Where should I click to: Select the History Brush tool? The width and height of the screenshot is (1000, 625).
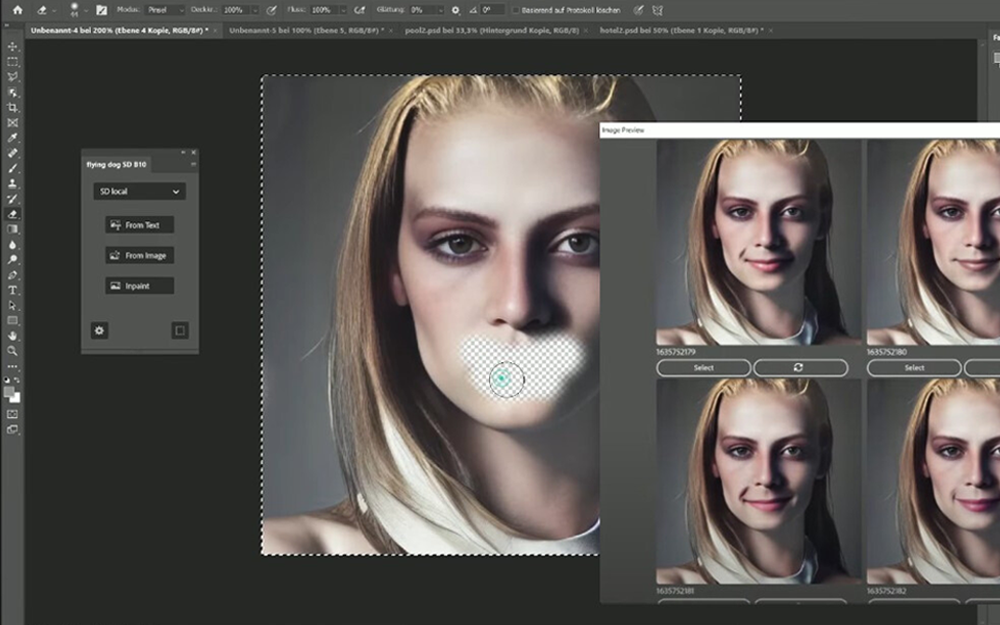tap(12, 199)
